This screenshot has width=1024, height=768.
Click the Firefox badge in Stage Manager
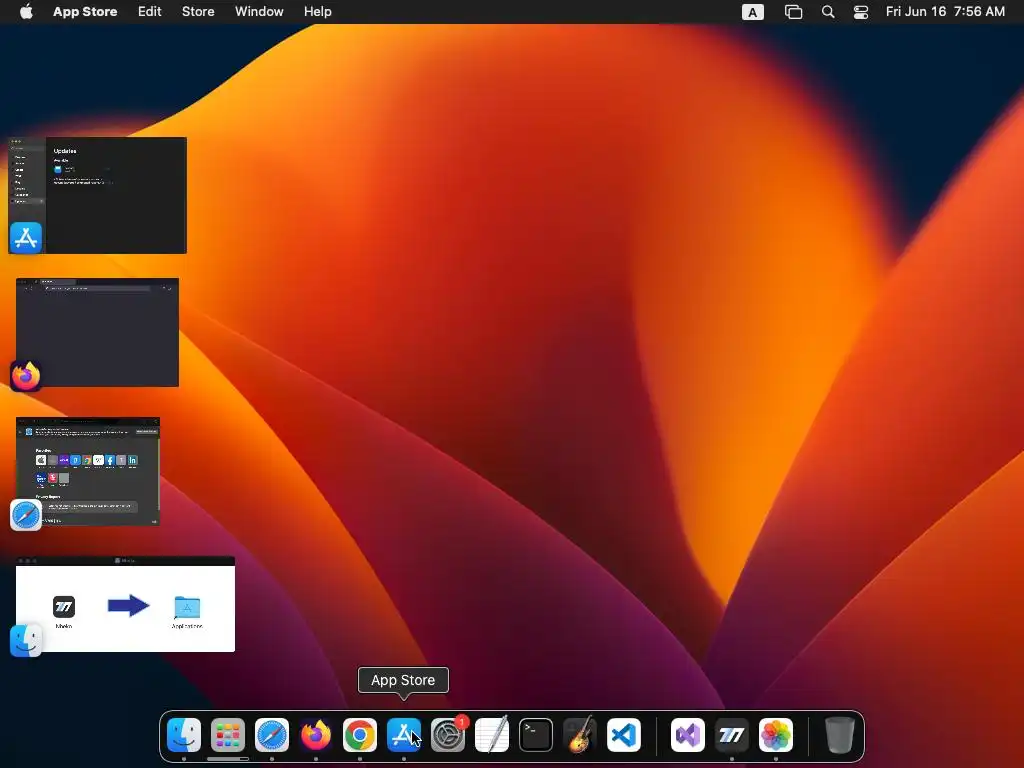[x=25, y=376]
